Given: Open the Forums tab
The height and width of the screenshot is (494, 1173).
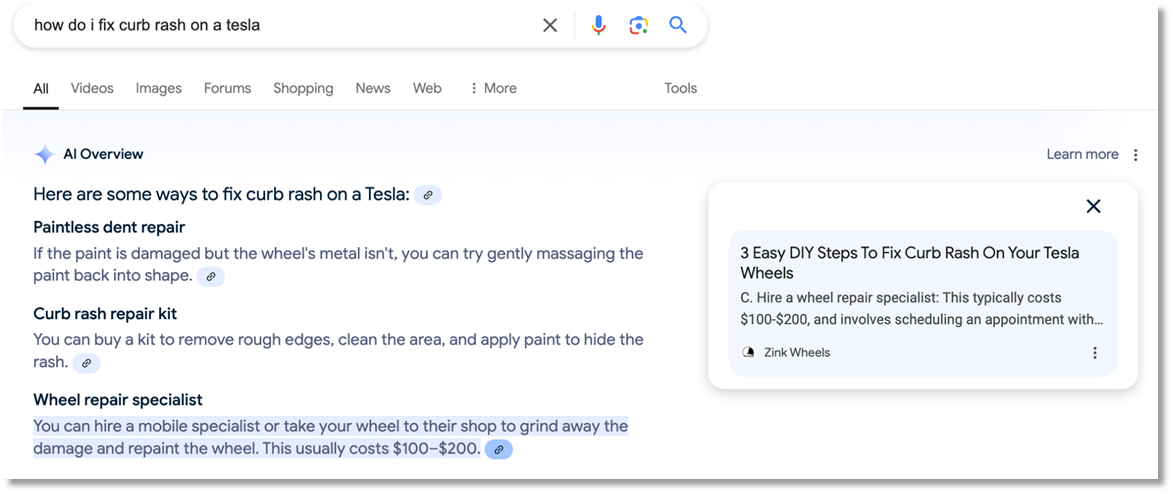Looking at the screenshot, I should [227, 88].
